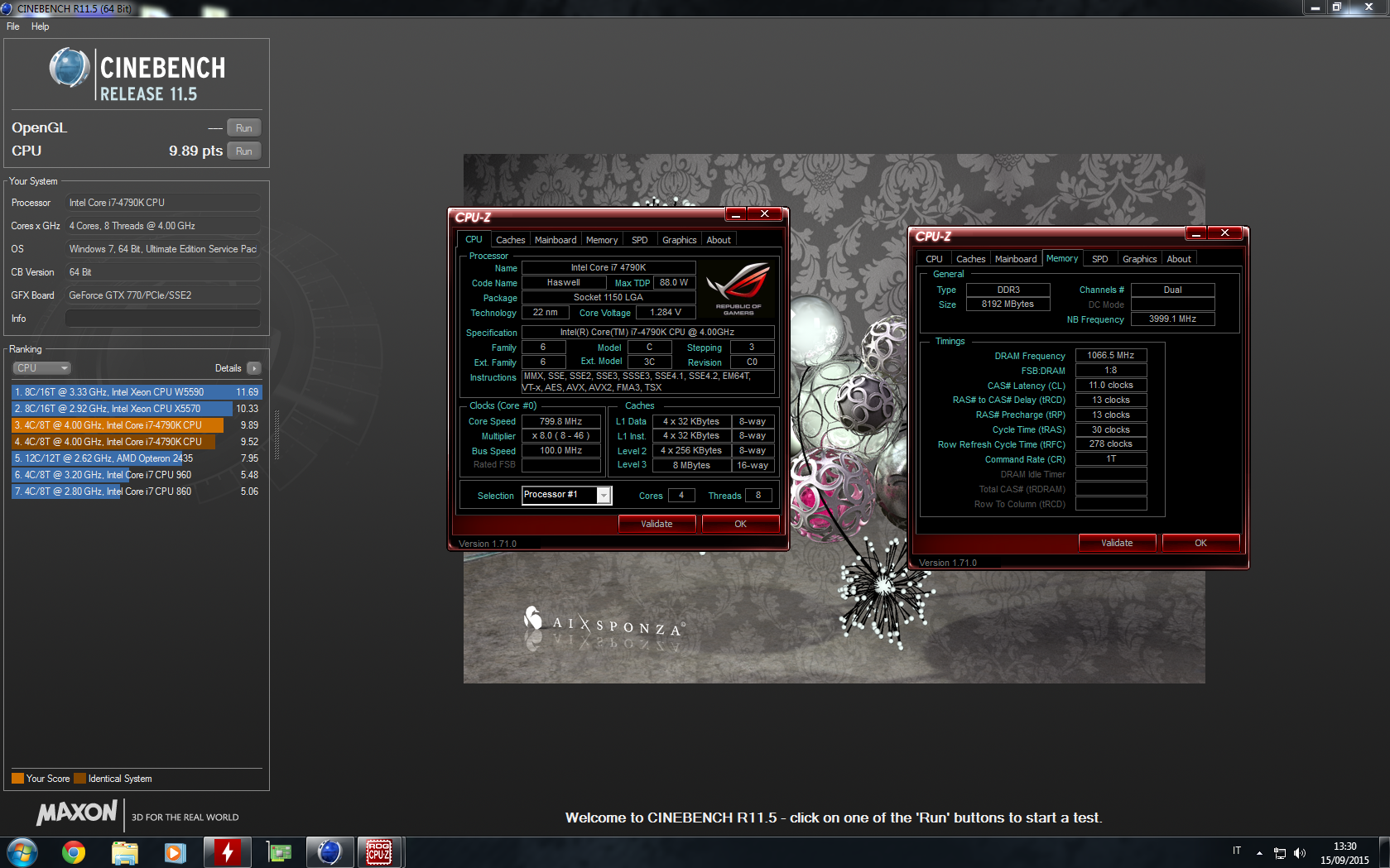Click the Show Desktop strip at taskbar end
Viewport: 1390px width, 868px height.
pyautogui.click(x=1384, y=852)
